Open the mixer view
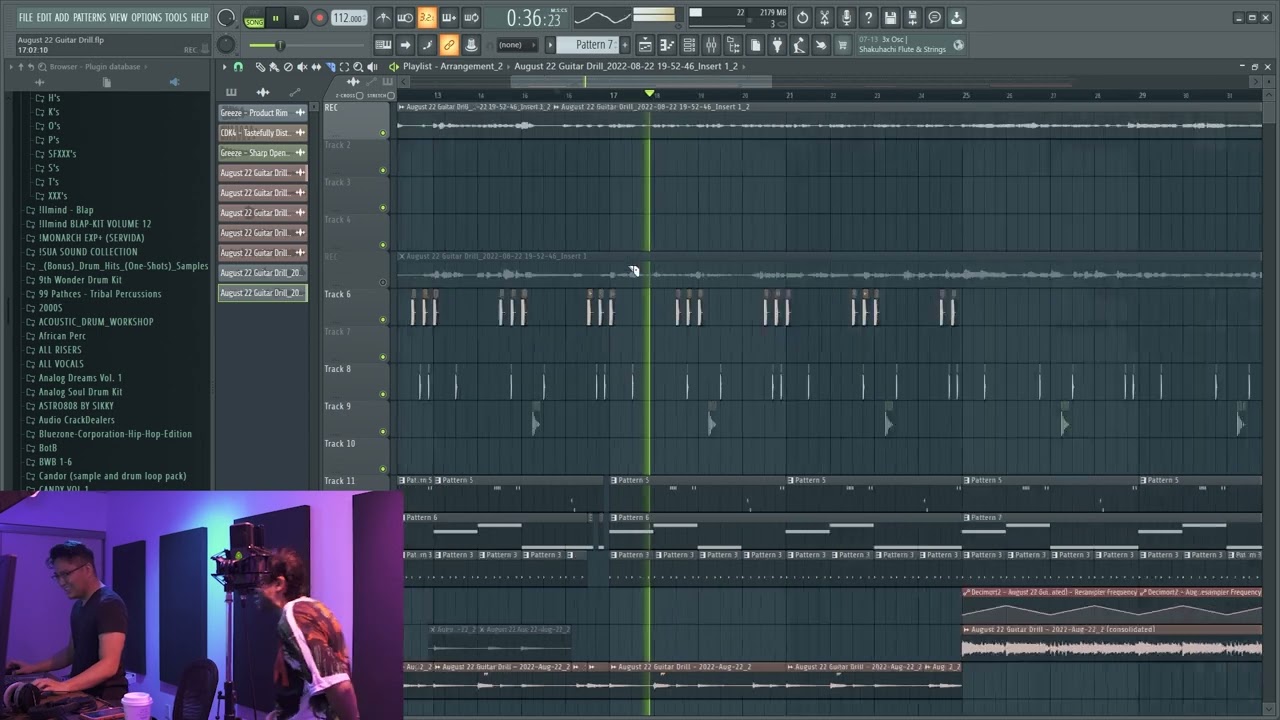Viewport: 1280px width, 720px height. [x=711, y=45]
